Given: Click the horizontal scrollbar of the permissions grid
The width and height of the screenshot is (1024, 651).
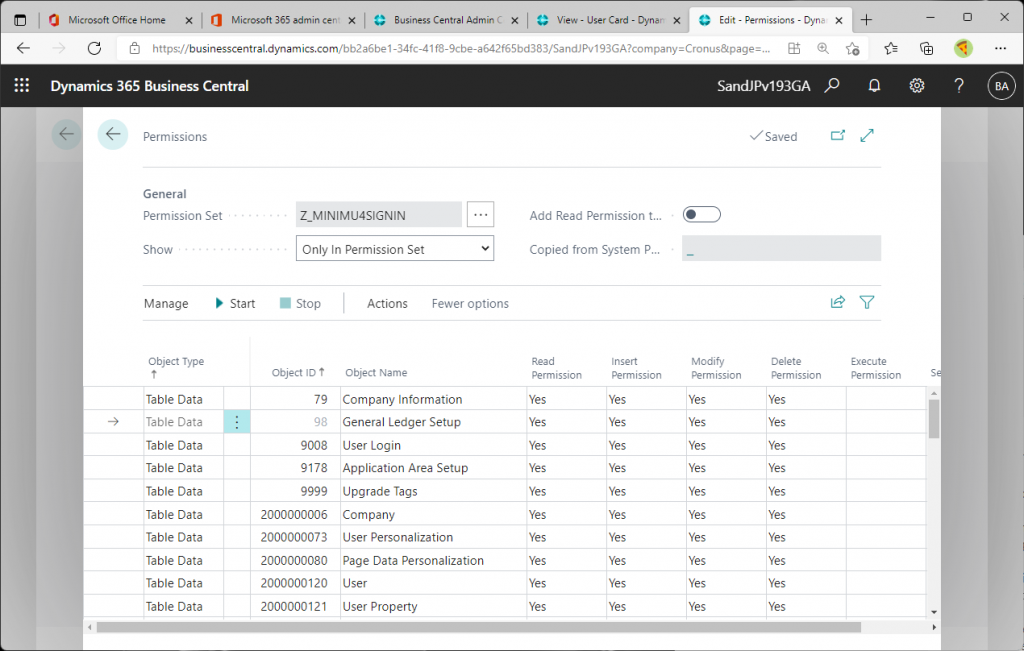Looking at the screenshot, I should pos(479,627).
